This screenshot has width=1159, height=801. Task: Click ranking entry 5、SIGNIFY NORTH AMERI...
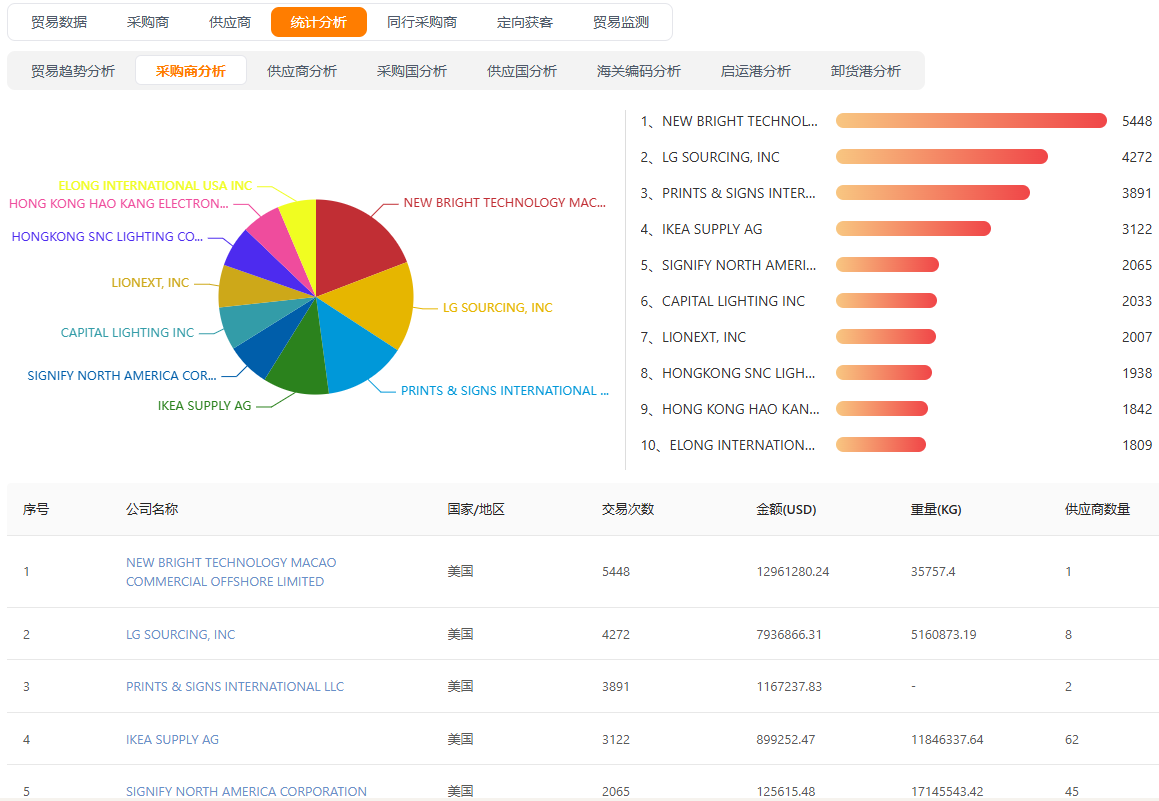(x=728, y=265)
